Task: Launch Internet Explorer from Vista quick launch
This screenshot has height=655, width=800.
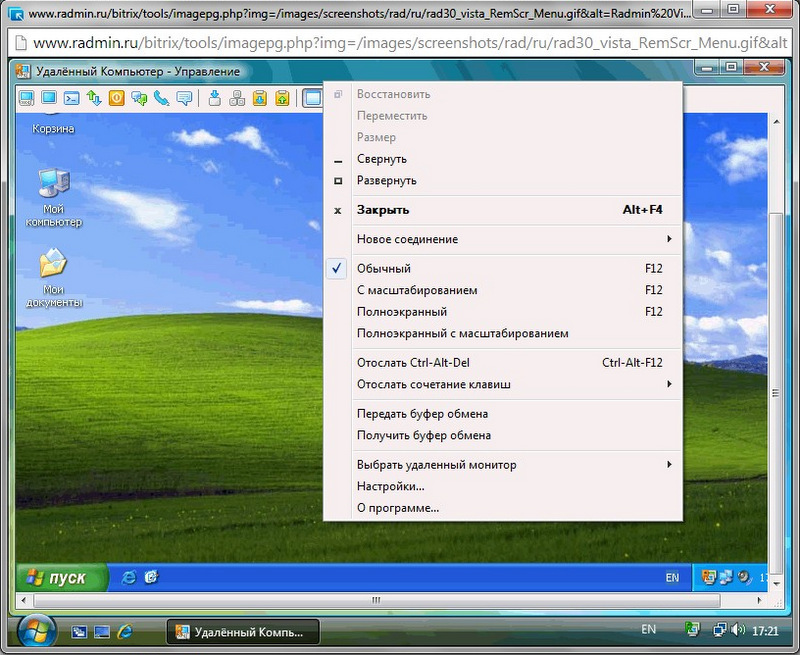Action: [x=125, y=632]
